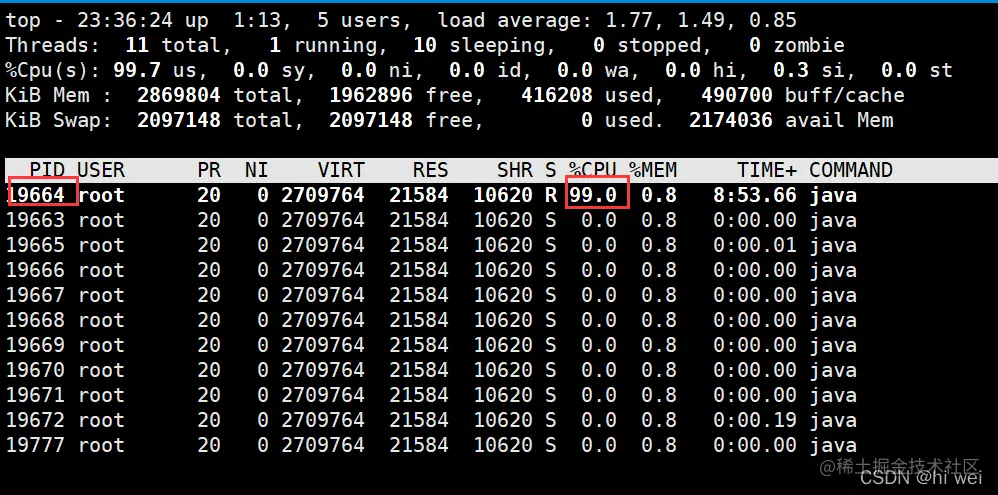Screen dimensions: 998x495
Task: Click the 490700 buff/cache value
Action: (737, 95)
